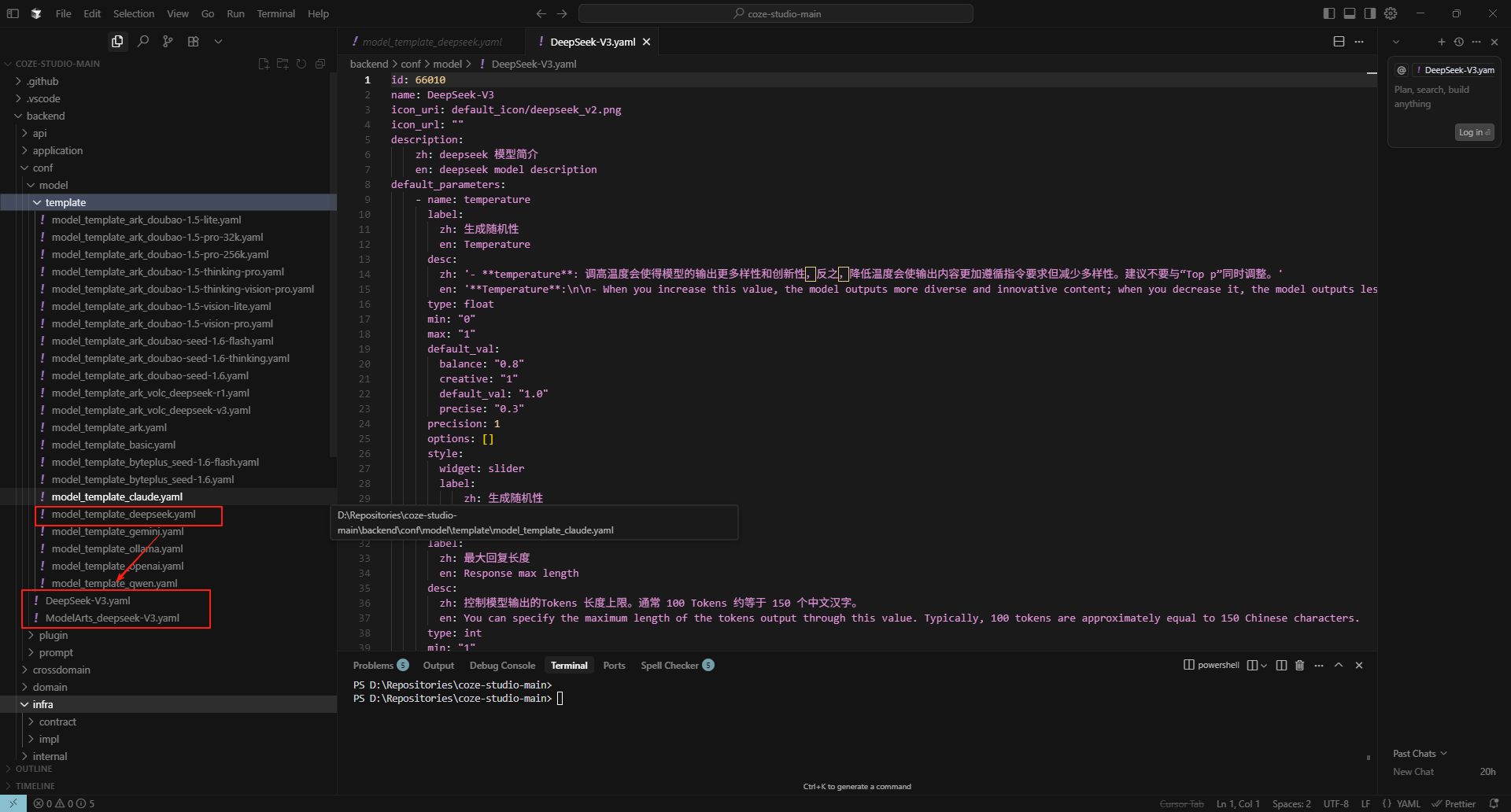Maximize the terminal panel with chevron up
This screenshot has width=1511, height=812.
pos(1339,665)
